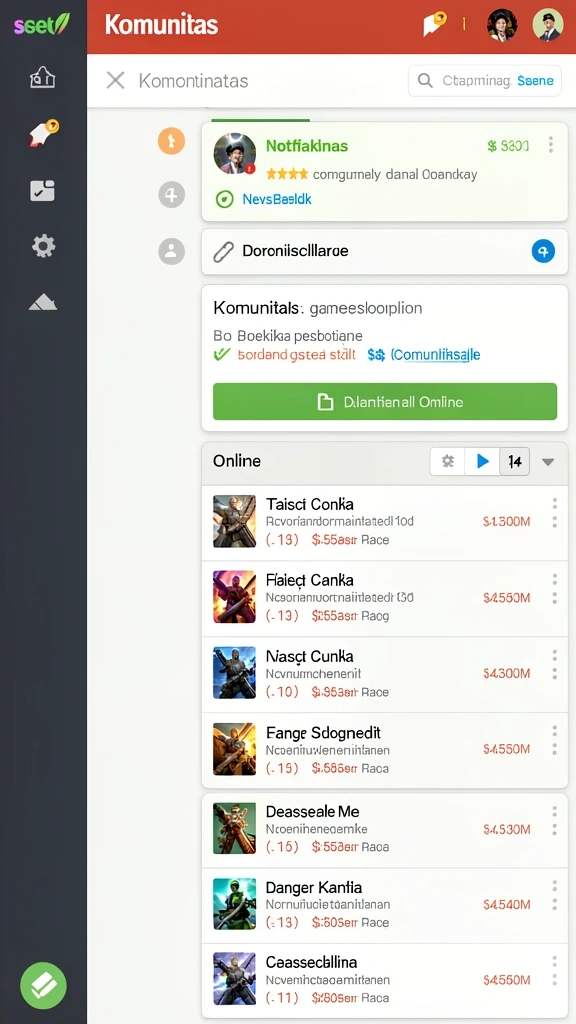The width and height of the screenshot is (576, 1024).
Task: Open the home icon in the sidebar
Action: tap(43, 78)
